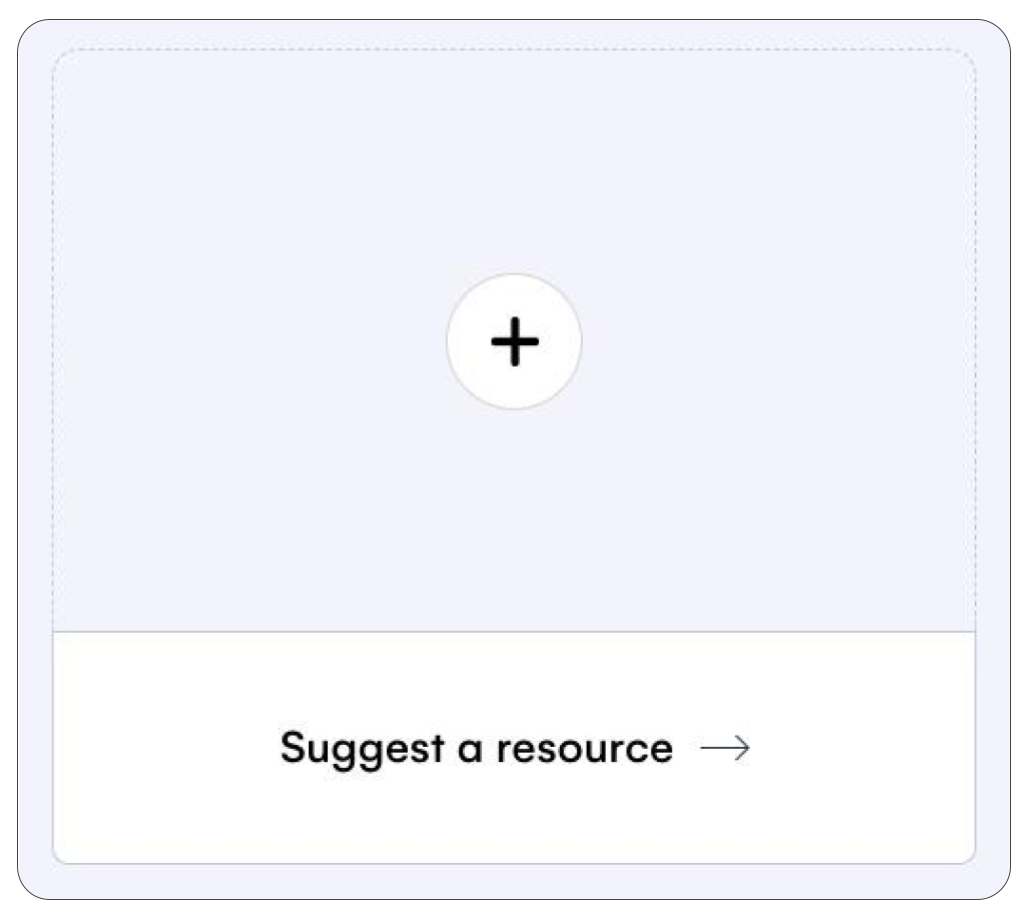Image resolution: width=1033 pixels, height=913 pixels.
Task: Choose the Suggest a resource card footer
Action: (x=514, y=748)
